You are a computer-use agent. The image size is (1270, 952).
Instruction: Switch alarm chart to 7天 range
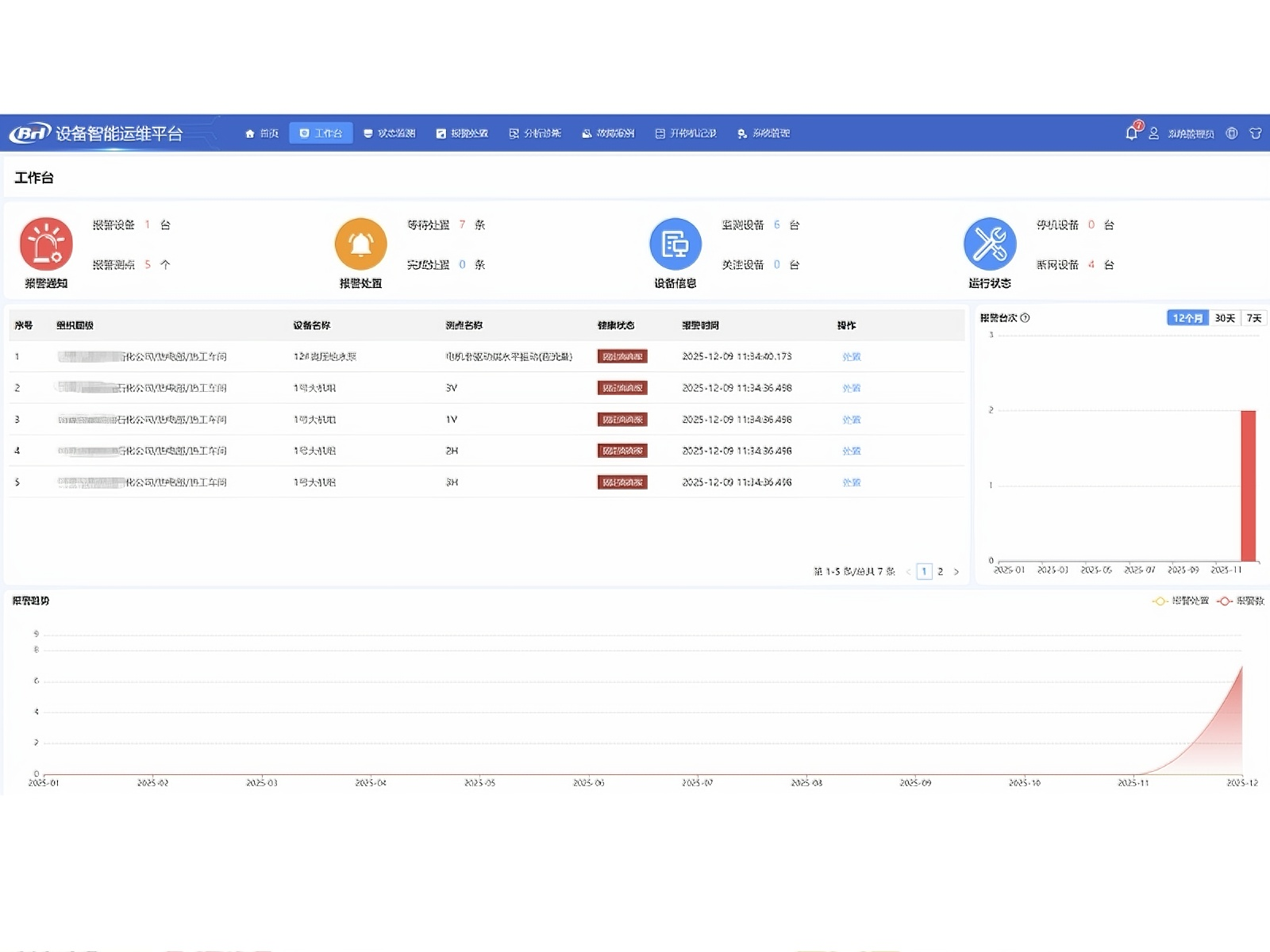(x=1254, y=318)
